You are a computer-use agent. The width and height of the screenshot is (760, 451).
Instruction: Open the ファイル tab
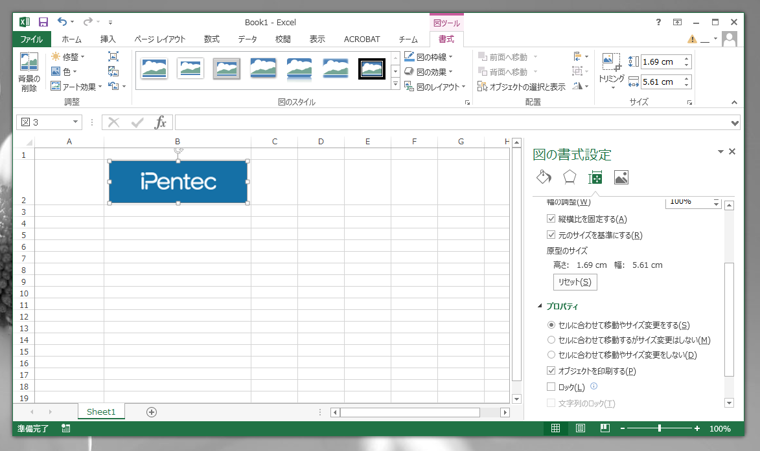32,39
